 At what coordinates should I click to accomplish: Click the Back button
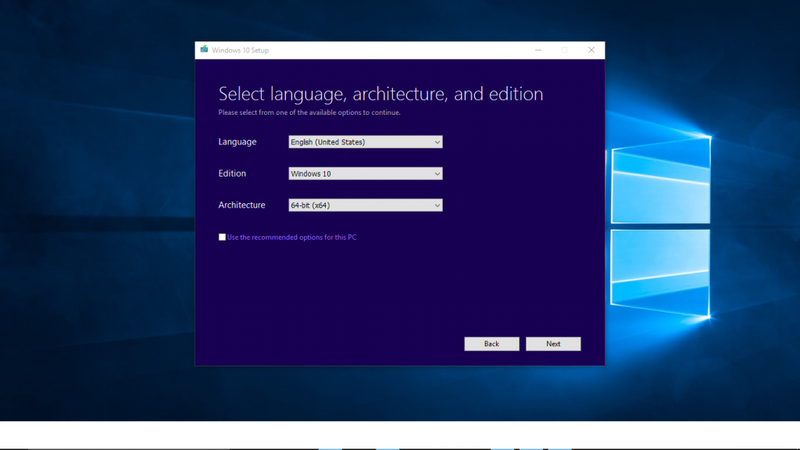(x=491, y=344)
